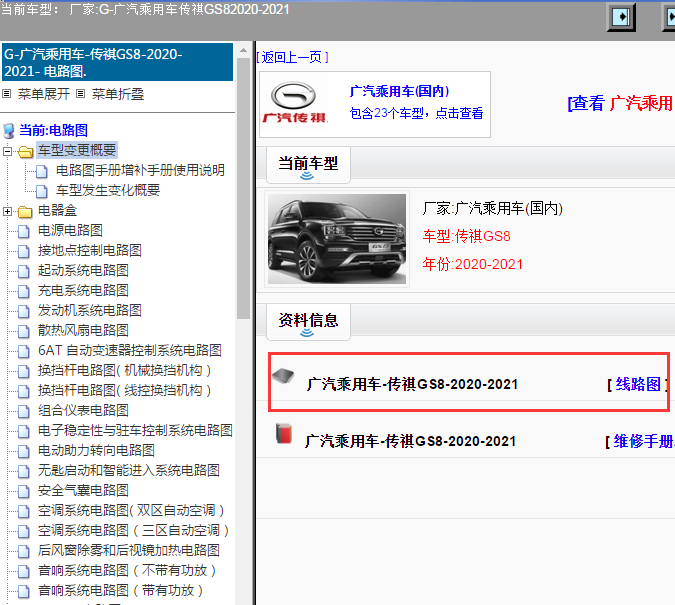
Task: Open 发动机系统电路图 tree item
Action: (90, 310)
